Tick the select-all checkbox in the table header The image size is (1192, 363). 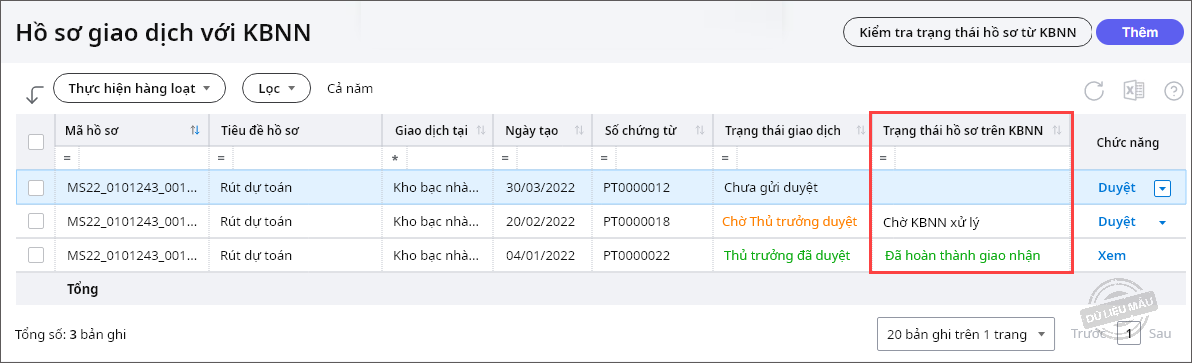[x=36, y=141]
